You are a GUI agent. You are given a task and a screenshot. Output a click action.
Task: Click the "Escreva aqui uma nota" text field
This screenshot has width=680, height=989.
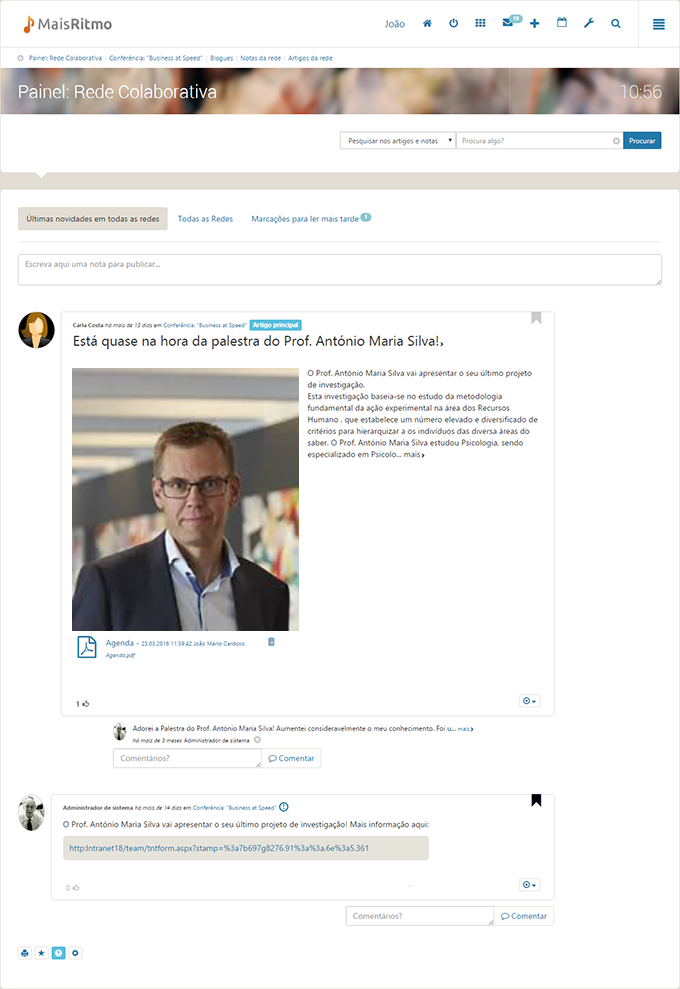coord(339,269)
